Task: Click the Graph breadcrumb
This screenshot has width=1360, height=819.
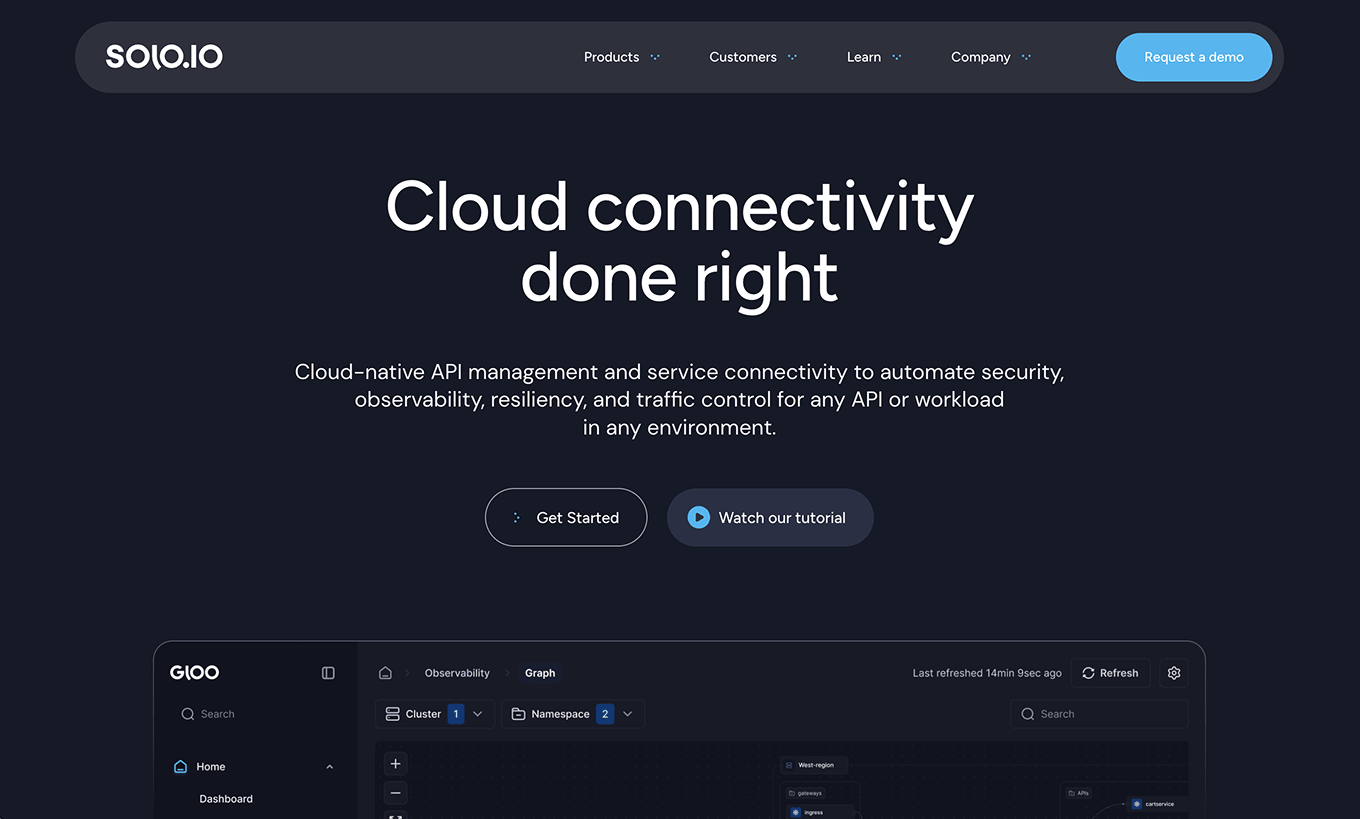Action: pyautogui.click(x=540, y=673)
